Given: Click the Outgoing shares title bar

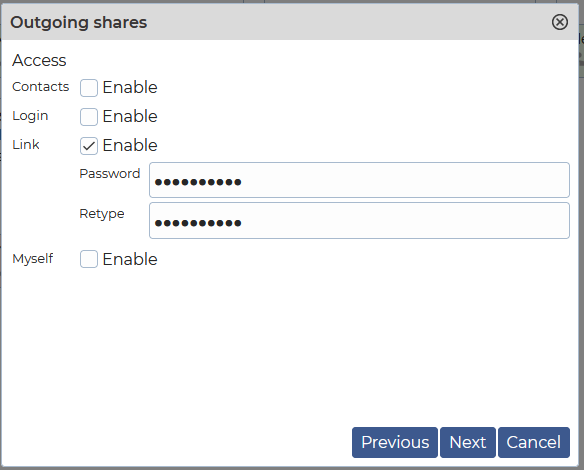Looking at the screenshot, I should point(276,22).
